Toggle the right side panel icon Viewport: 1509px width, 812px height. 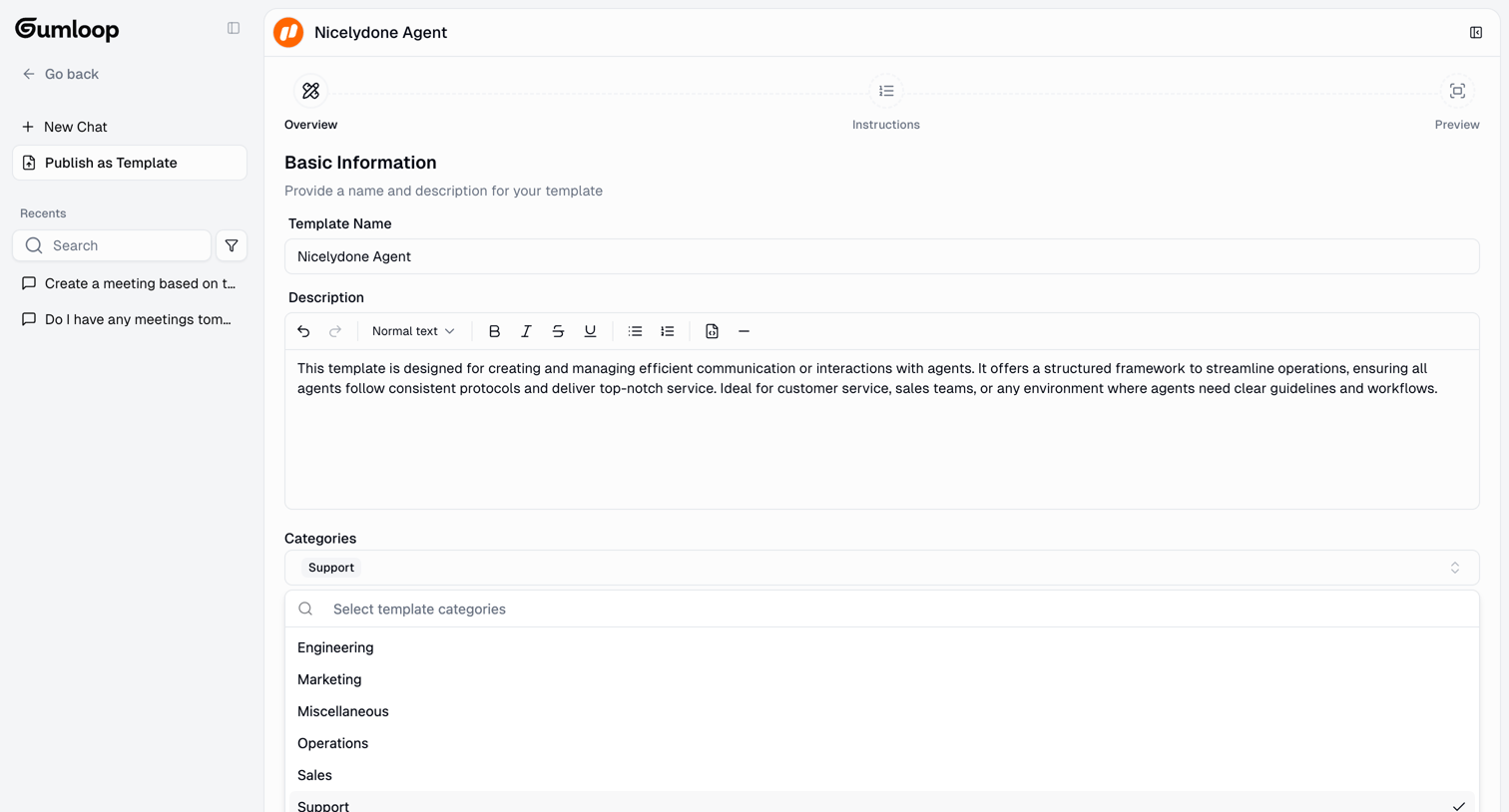[1476, 32]
